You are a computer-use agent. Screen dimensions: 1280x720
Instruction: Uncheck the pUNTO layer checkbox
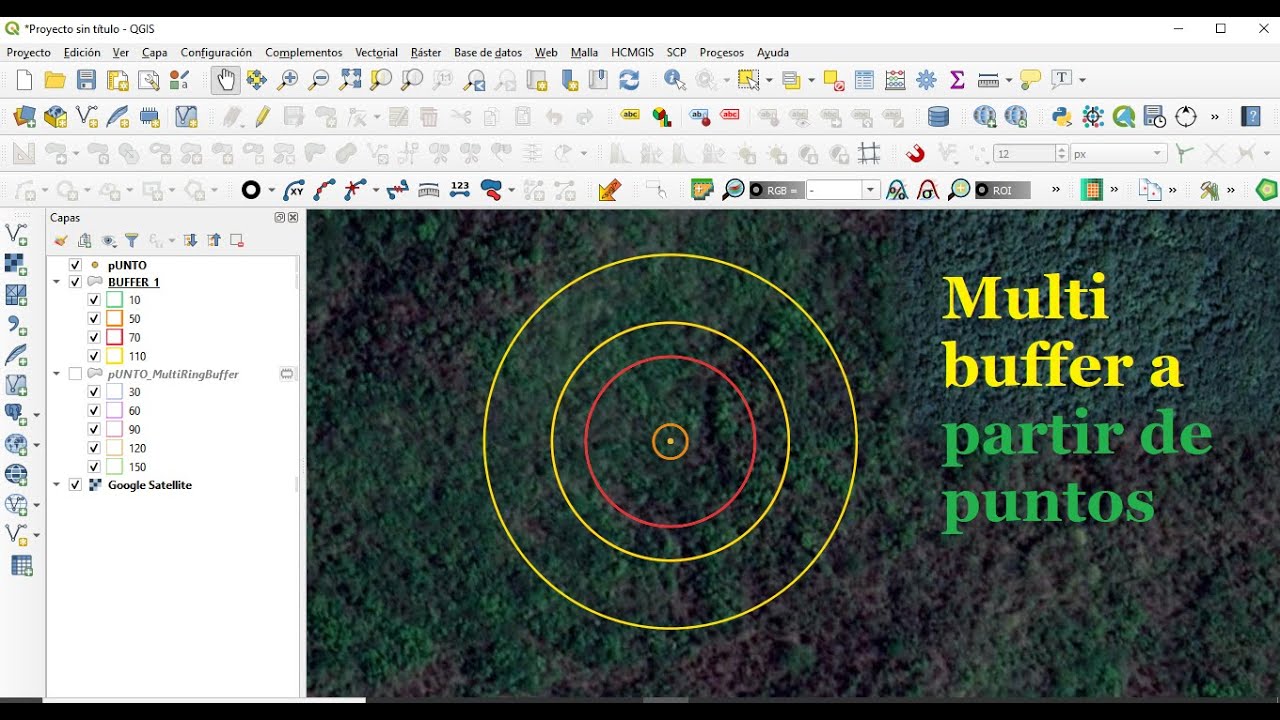[x=75, y=265]
